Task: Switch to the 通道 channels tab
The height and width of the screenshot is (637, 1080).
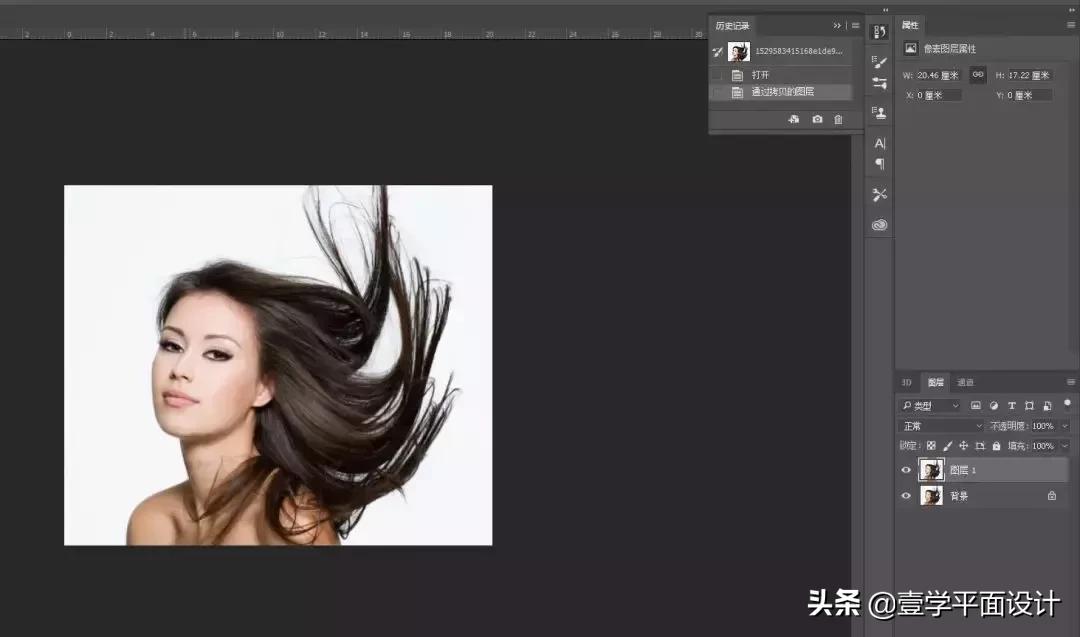Action: click(965, 382)
